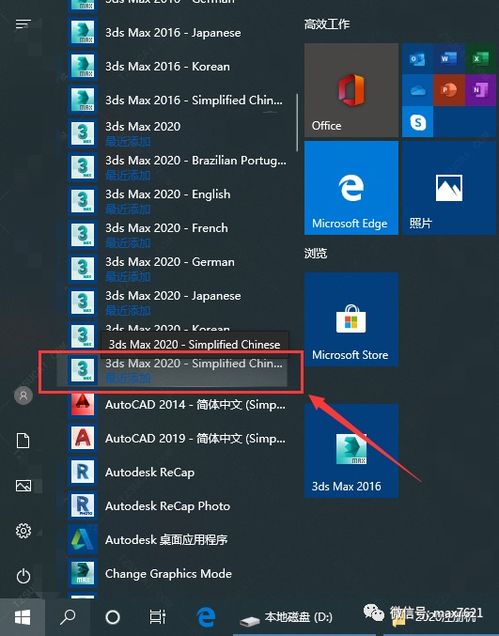The height and width of the screenshot is (636, 499).
Task: Open OneDrive small tile
Action: click(x=417, y=90)
